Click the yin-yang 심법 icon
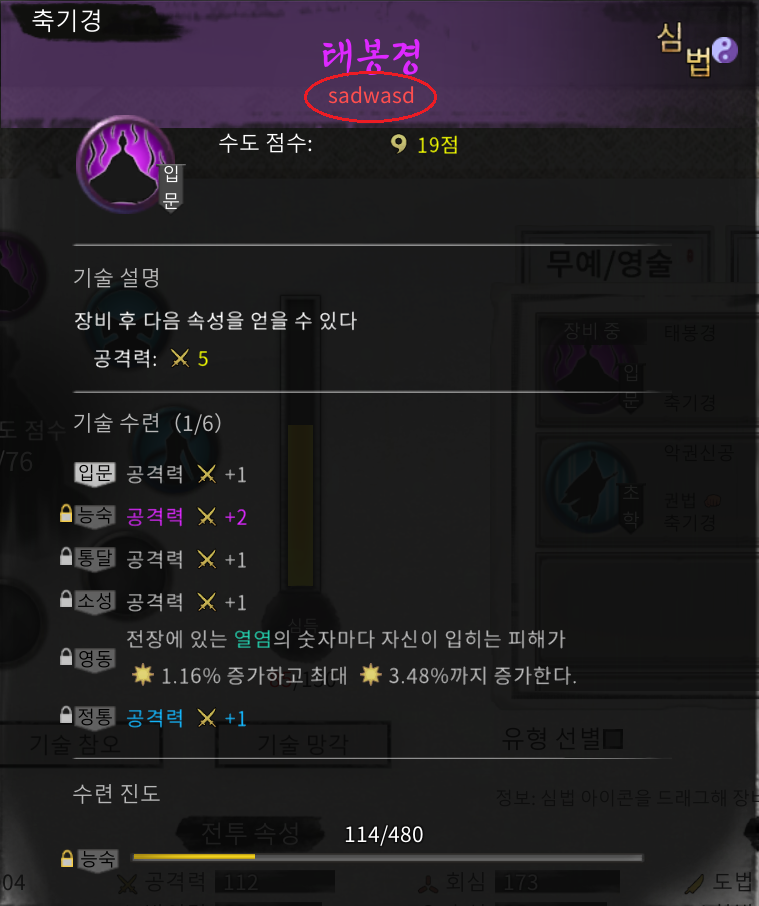759x906 pixels. coord(724,50)
